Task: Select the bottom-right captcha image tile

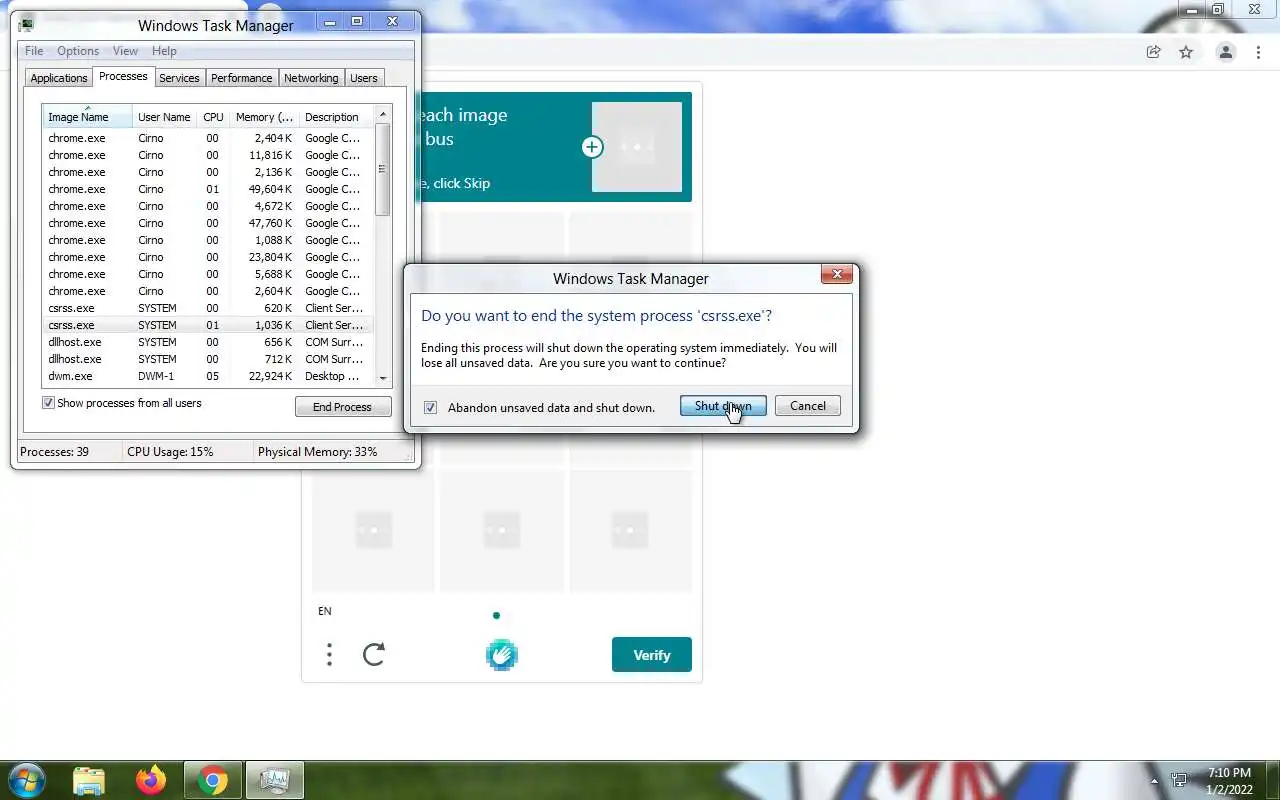Action: [630, 530]
